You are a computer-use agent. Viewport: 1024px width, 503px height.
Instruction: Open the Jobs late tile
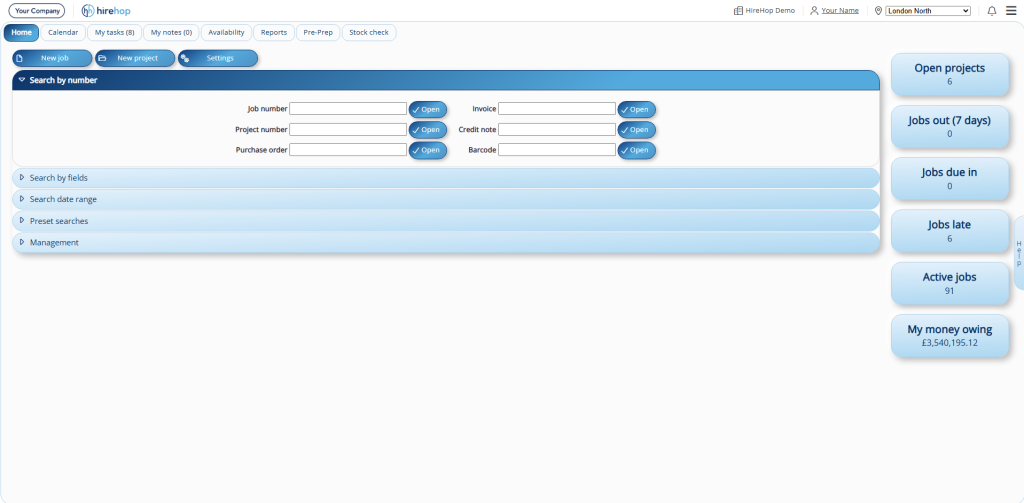pyautogui.click(x=950, y=231)
